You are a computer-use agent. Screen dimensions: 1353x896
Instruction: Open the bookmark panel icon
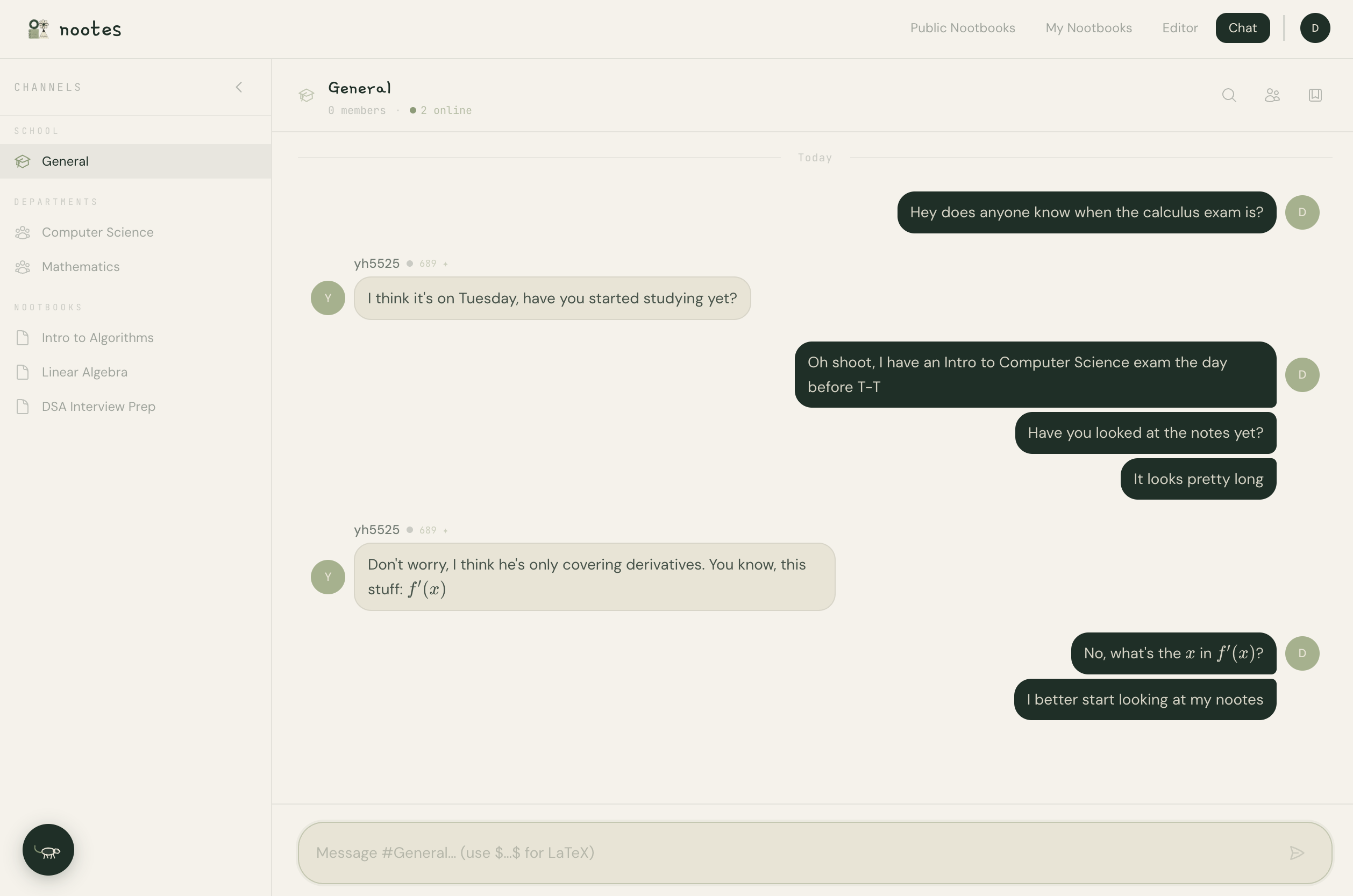pyautogui.click(x=1315, y=95)
